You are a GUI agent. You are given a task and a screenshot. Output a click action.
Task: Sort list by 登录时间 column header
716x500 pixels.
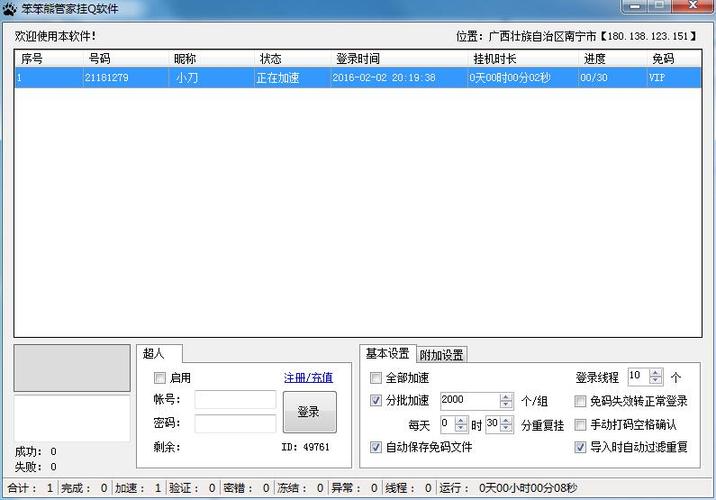[x=399, y=59]
